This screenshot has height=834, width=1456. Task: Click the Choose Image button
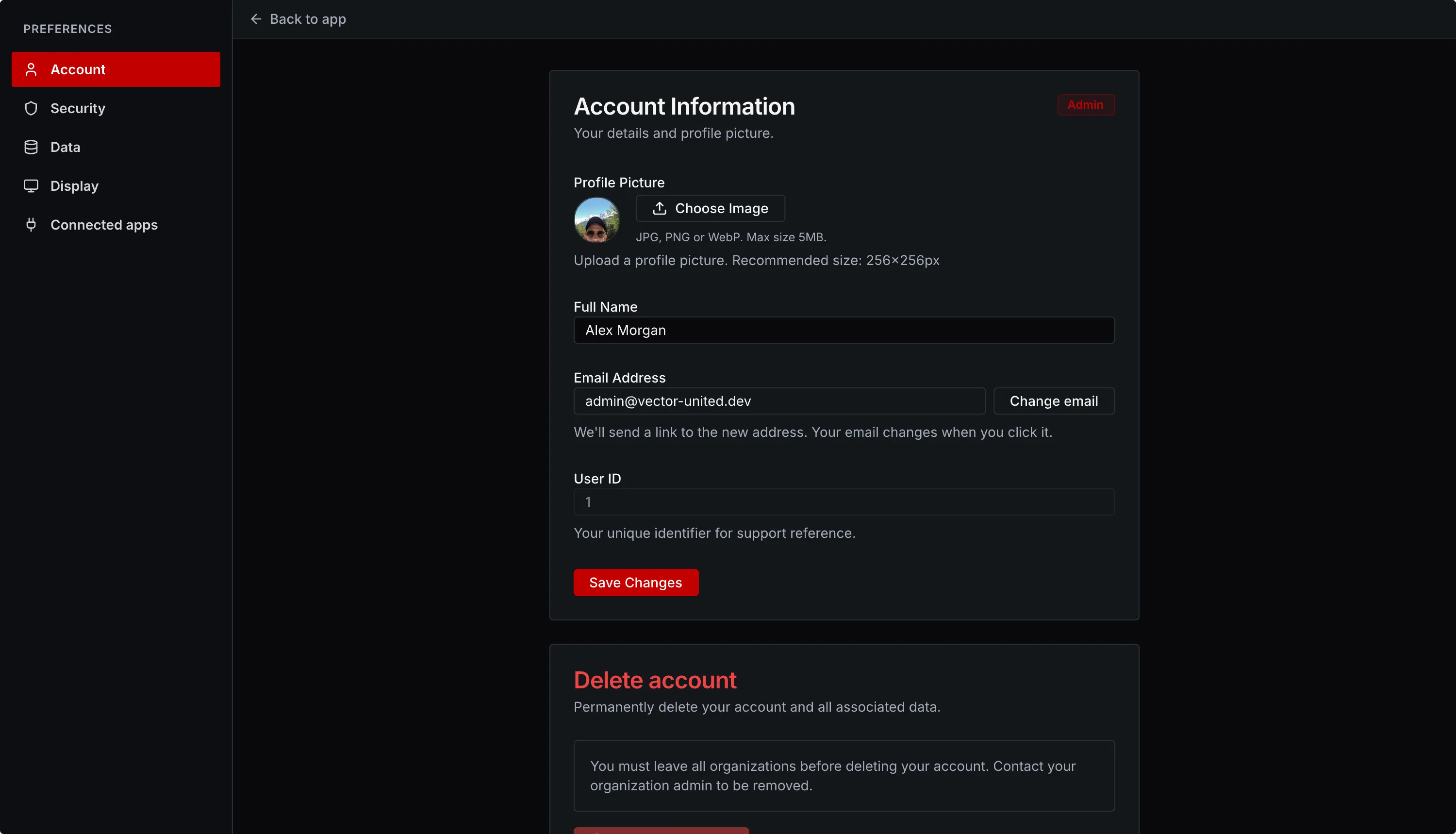click(x=710, y=208)
